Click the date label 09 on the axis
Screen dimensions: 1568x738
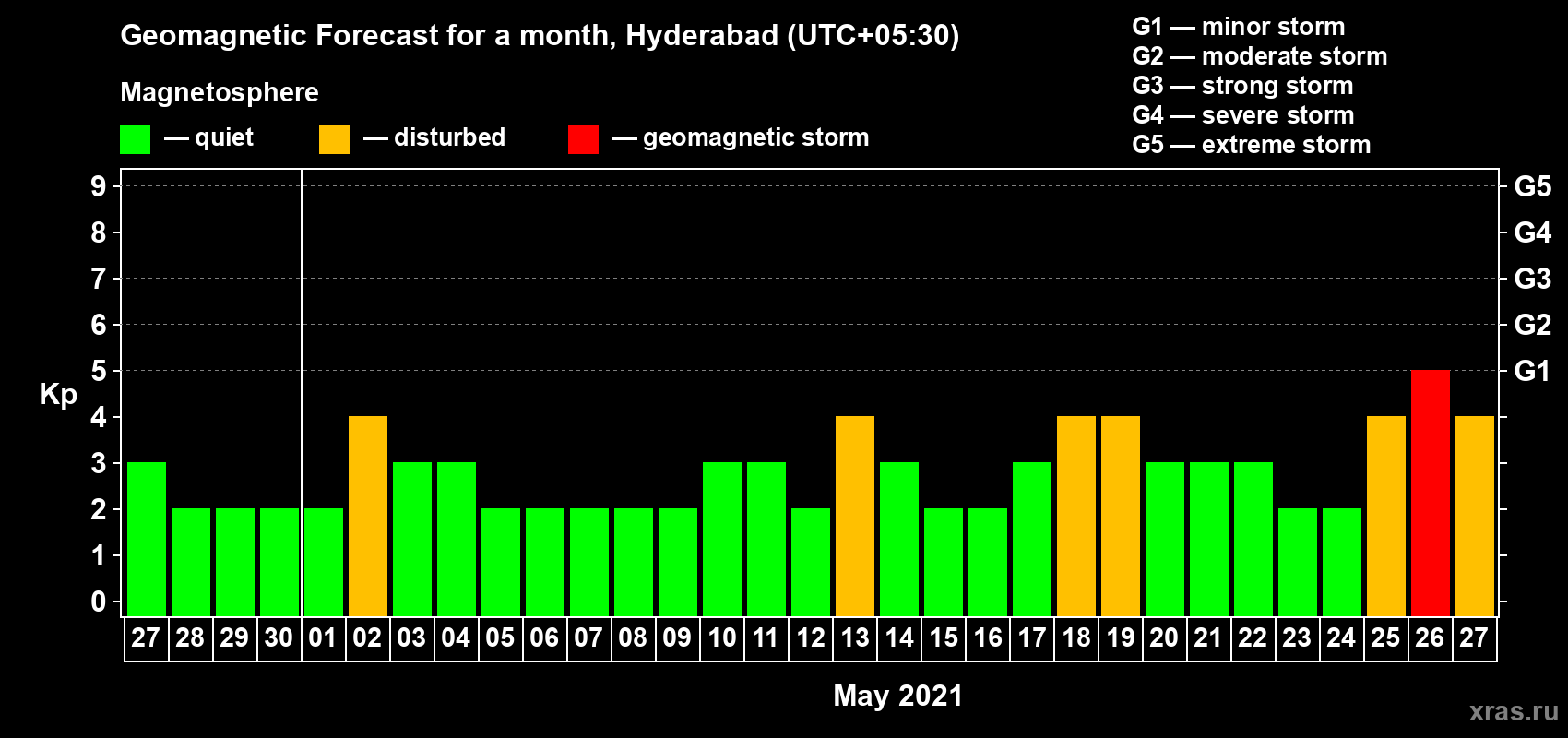tap(677, 638)
